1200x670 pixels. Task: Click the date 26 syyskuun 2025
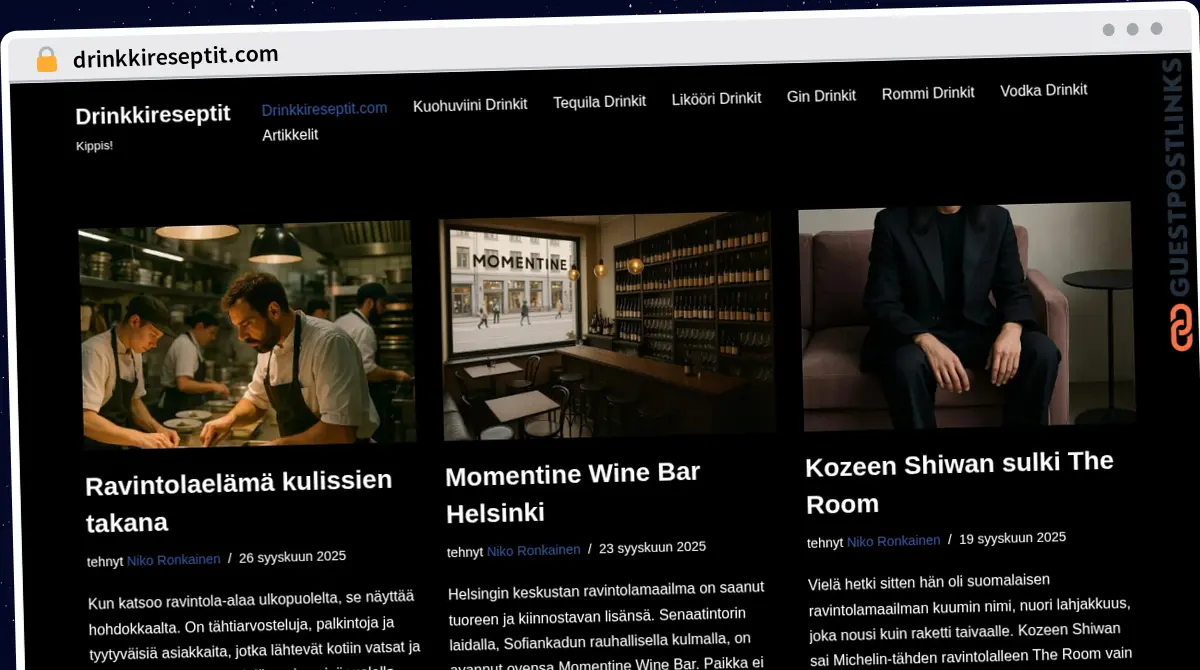point(292,557)
